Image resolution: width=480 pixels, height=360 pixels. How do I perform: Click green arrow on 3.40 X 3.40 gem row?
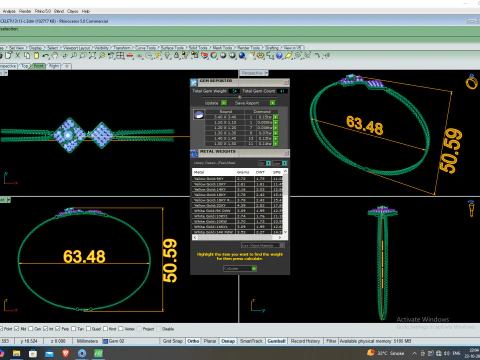pyautogui.click(x=276, y=117)
